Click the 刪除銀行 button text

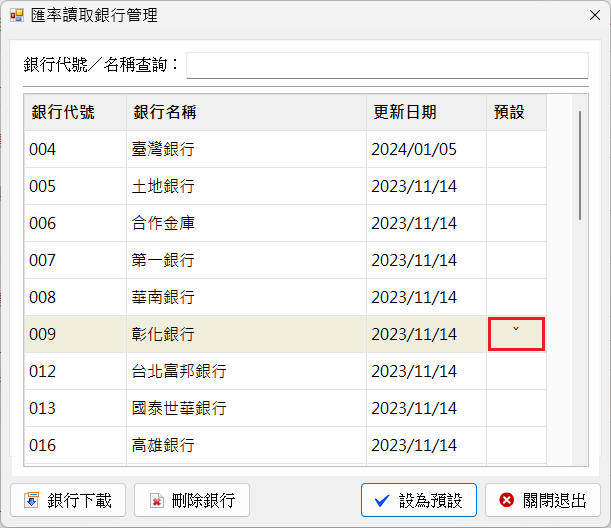(x=203, y=500)
